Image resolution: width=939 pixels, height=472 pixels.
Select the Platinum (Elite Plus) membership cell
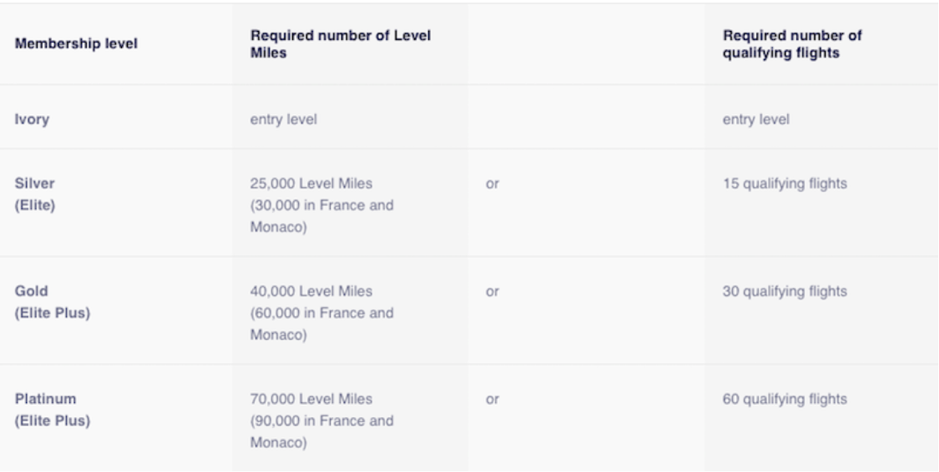click(x=52, y=409)
